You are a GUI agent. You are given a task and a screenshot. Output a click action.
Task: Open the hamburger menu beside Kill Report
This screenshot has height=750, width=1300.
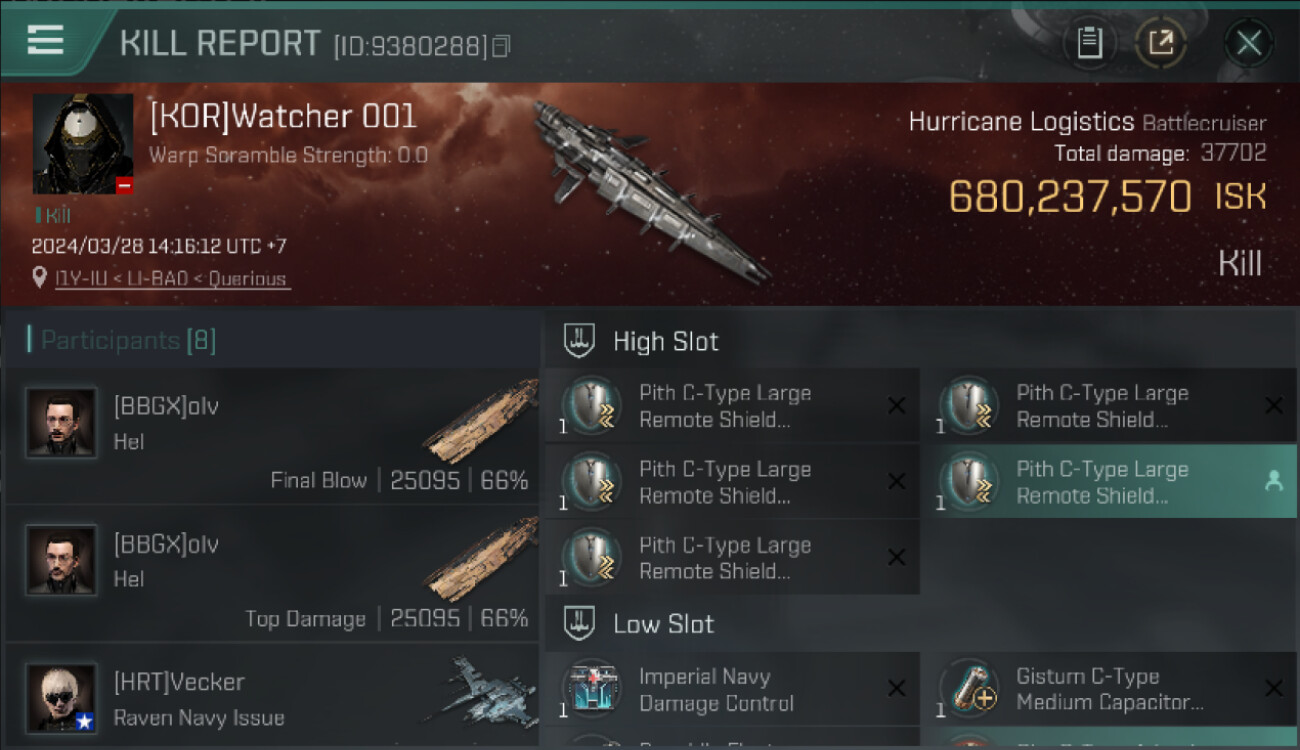pos(45,40)
